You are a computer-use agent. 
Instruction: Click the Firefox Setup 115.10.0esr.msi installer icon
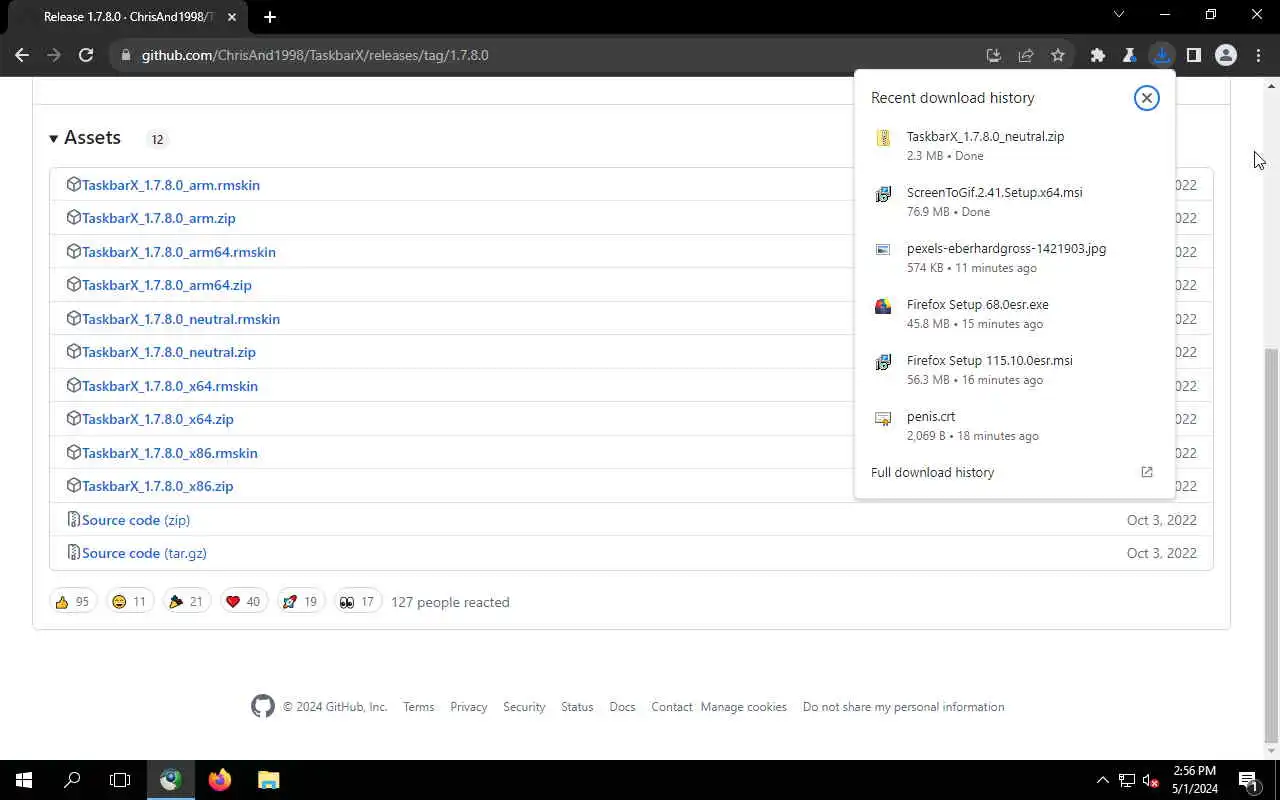883,362
